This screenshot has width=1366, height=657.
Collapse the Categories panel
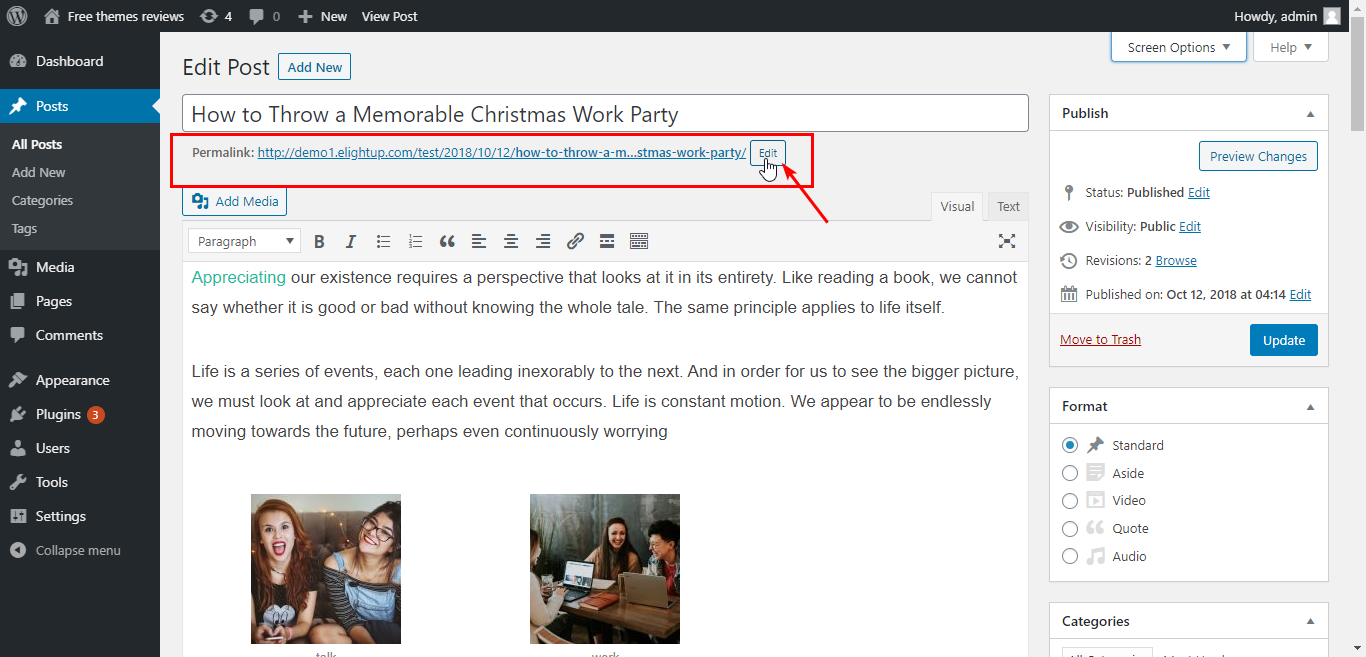[1311, 622]
